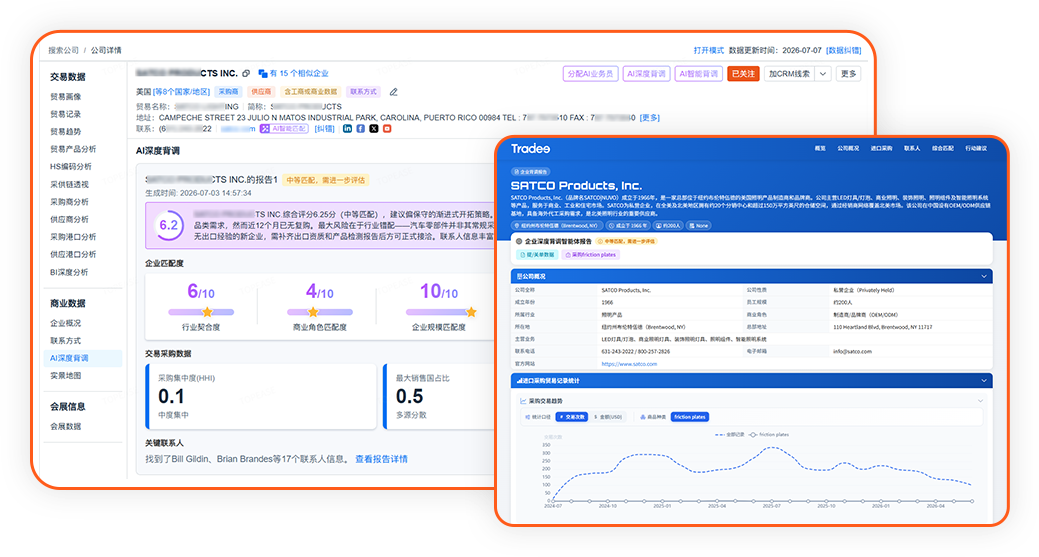Screen dimensions: 1039x557
Task: Open the company's YouTube icon
Action: [387, 128]
